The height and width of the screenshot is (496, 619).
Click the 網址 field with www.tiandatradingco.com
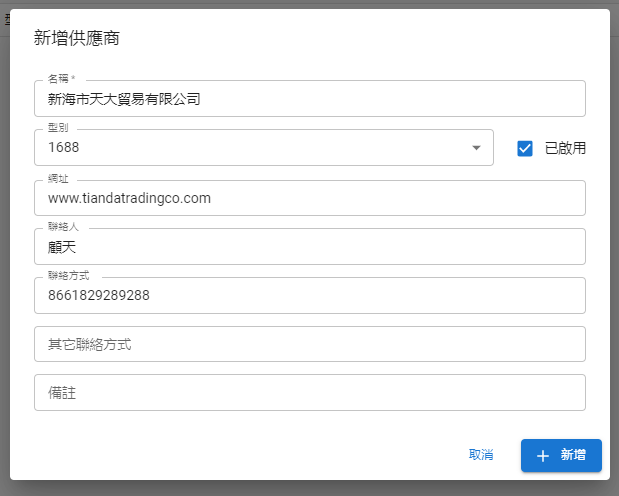point(310,198)
